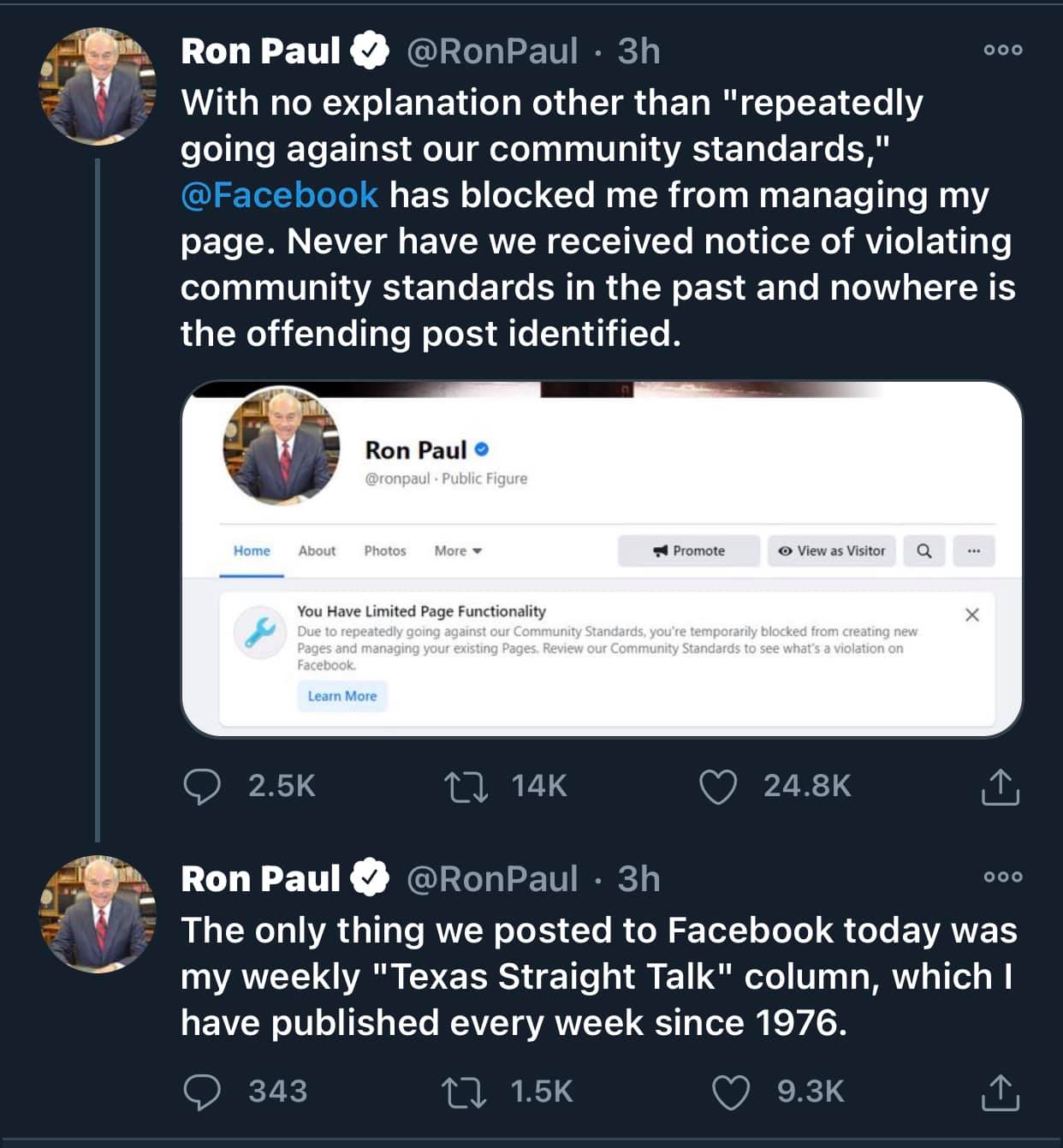
Task: Click the Promote button
Action: (689, 551)
